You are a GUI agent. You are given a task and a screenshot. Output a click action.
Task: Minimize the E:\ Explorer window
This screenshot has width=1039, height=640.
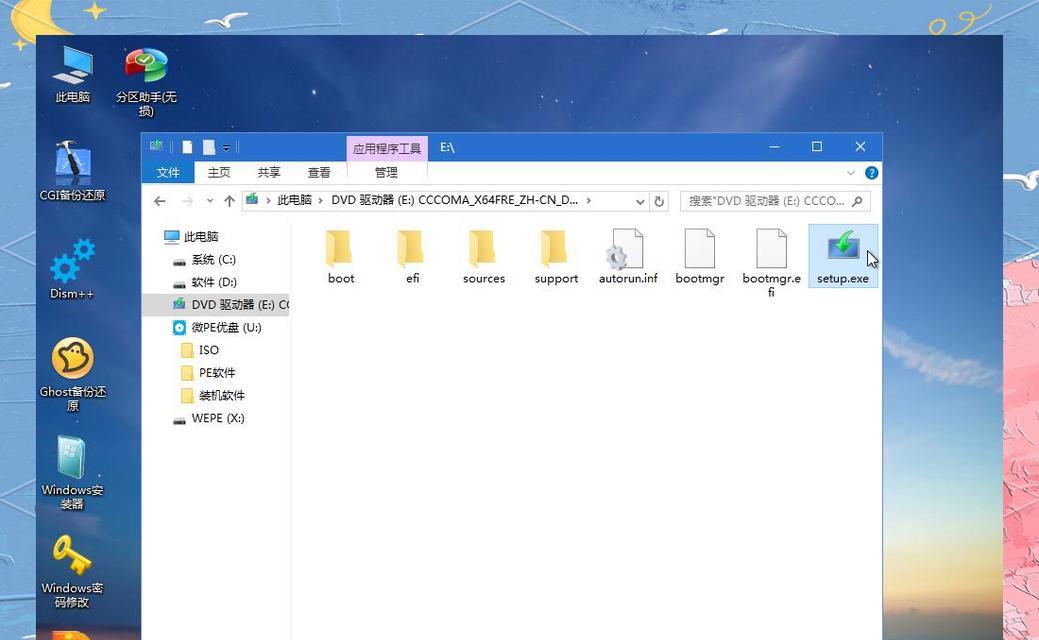(774, 146)
